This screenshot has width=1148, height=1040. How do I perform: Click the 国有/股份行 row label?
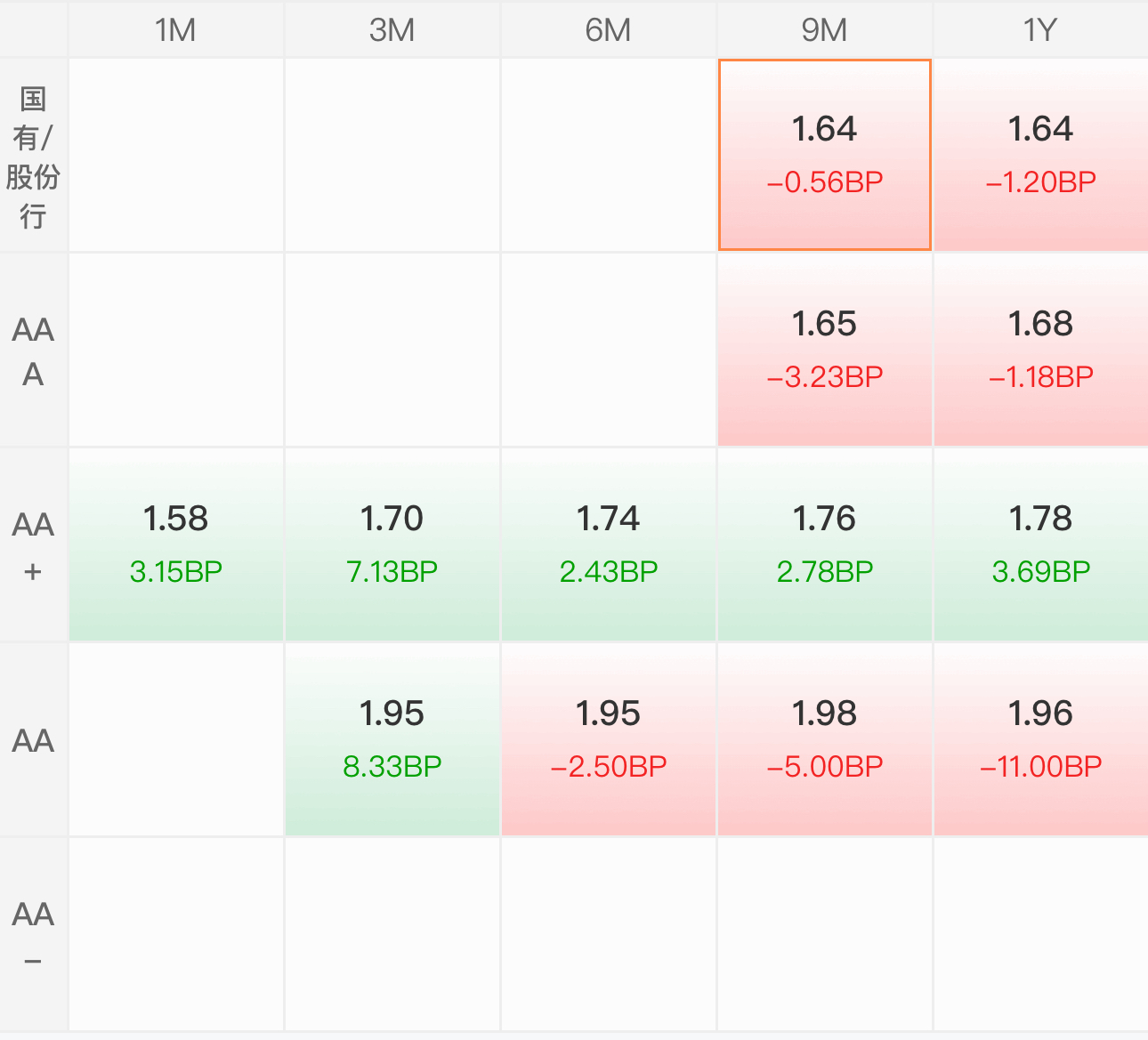point(33,155)
